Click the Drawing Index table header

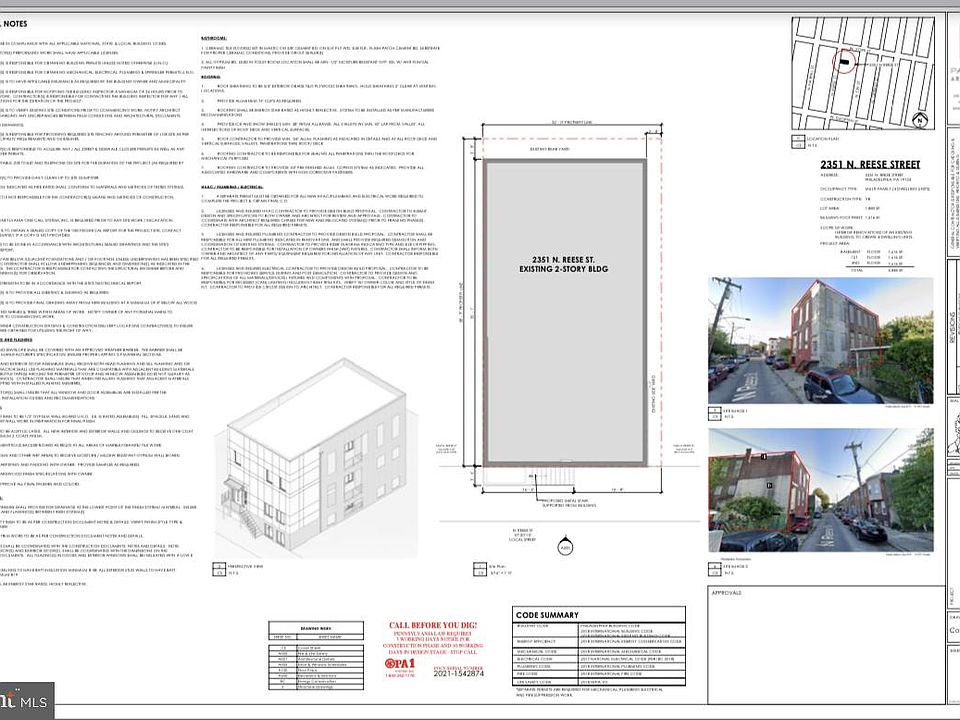tap(316, 628)
